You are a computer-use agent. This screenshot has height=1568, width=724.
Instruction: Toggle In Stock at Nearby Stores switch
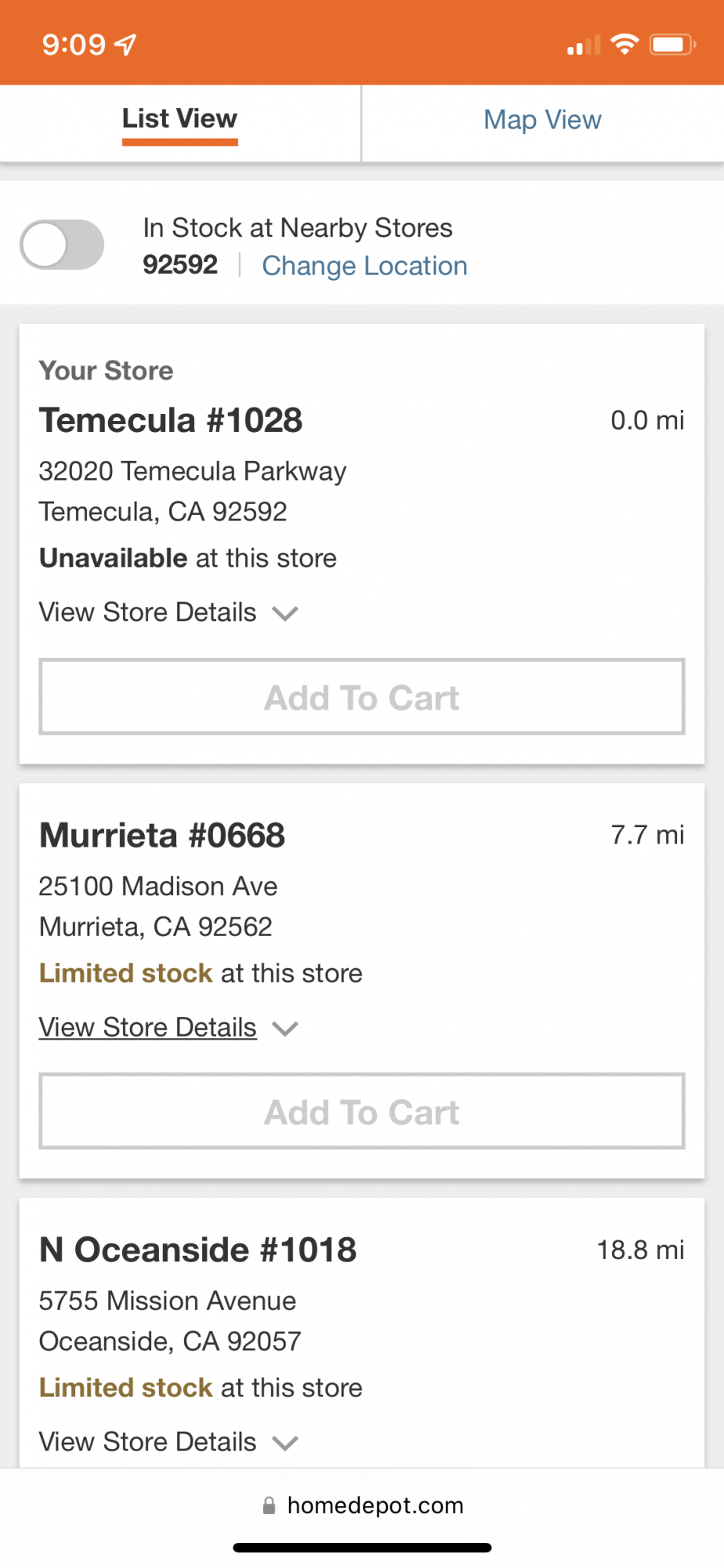tap(62, 245)
